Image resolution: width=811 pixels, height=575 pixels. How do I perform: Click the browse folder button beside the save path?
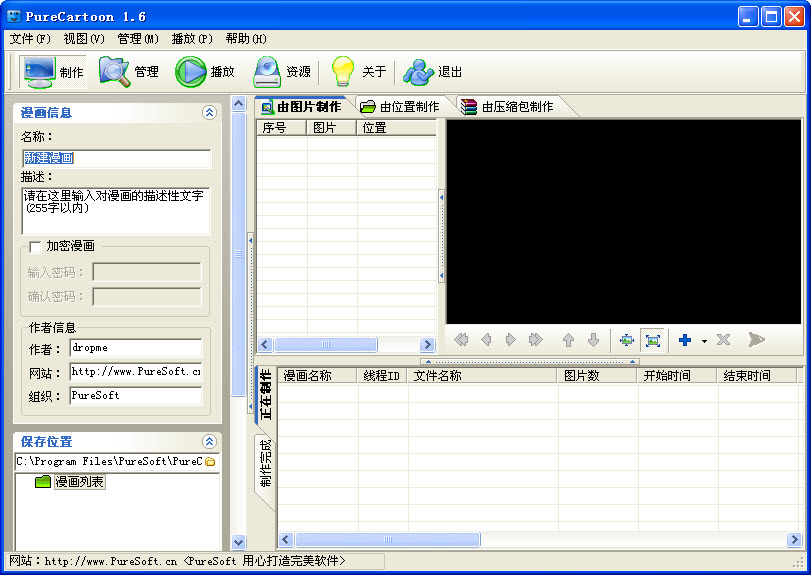tap(210, 462)
